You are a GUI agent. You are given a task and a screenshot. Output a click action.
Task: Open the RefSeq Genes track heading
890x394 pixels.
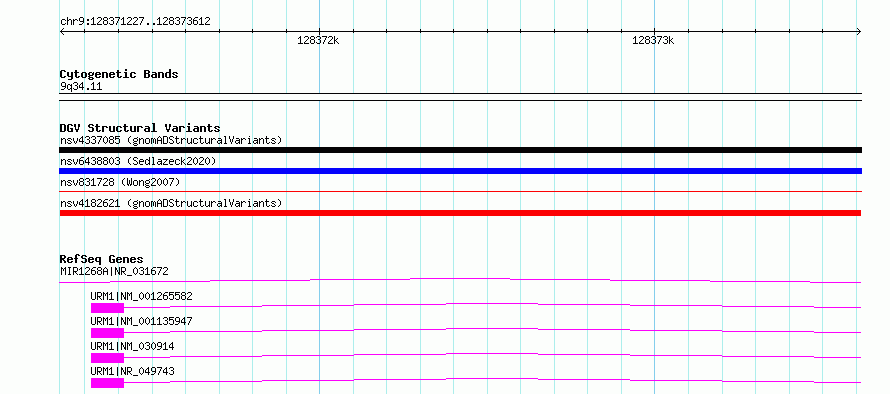point(102,259)
